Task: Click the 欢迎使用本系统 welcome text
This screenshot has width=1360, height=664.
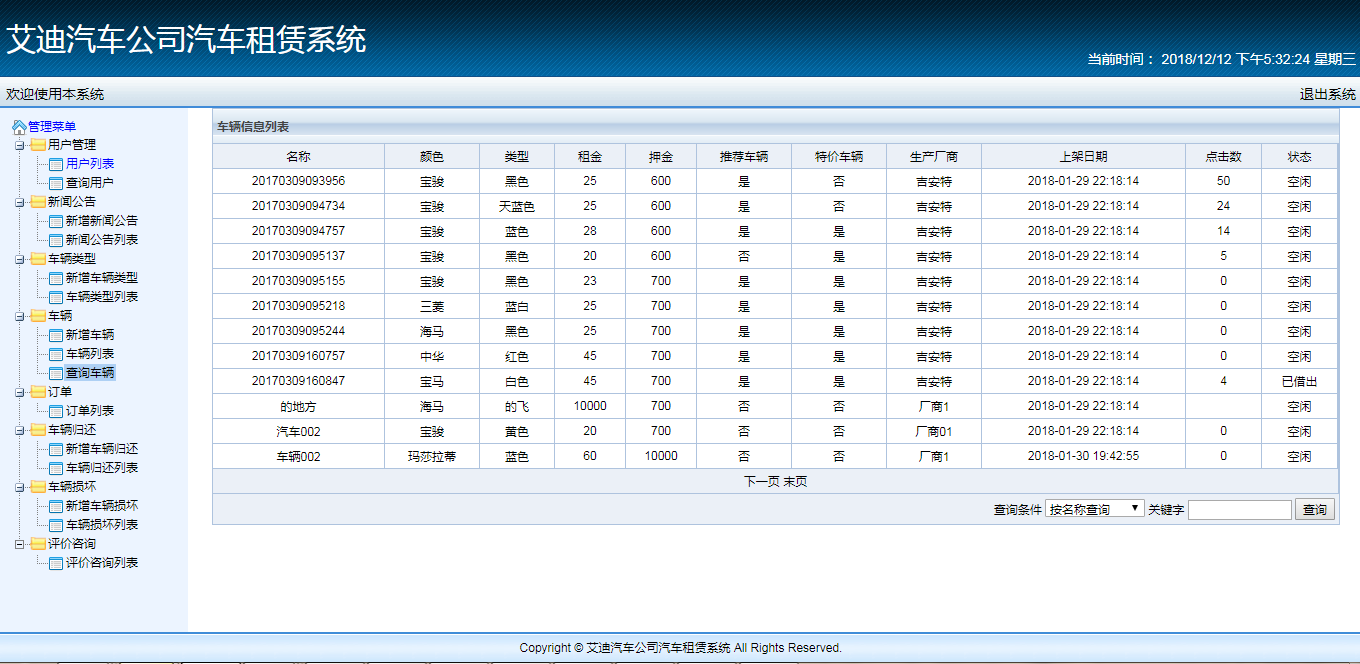Action: pos(55,94)
